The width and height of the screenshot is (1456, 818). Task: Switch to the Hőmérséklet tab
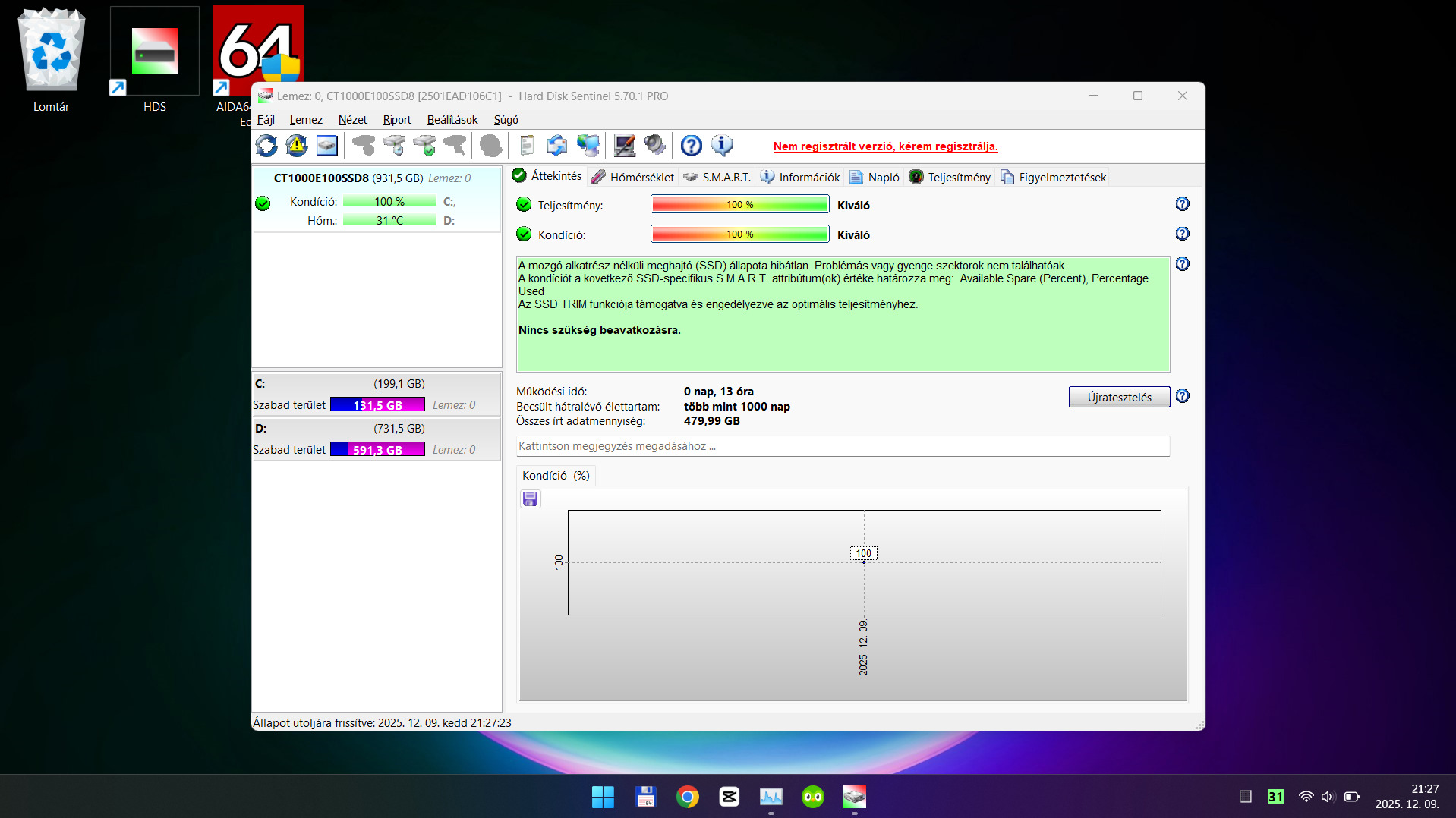pos(632,177)
